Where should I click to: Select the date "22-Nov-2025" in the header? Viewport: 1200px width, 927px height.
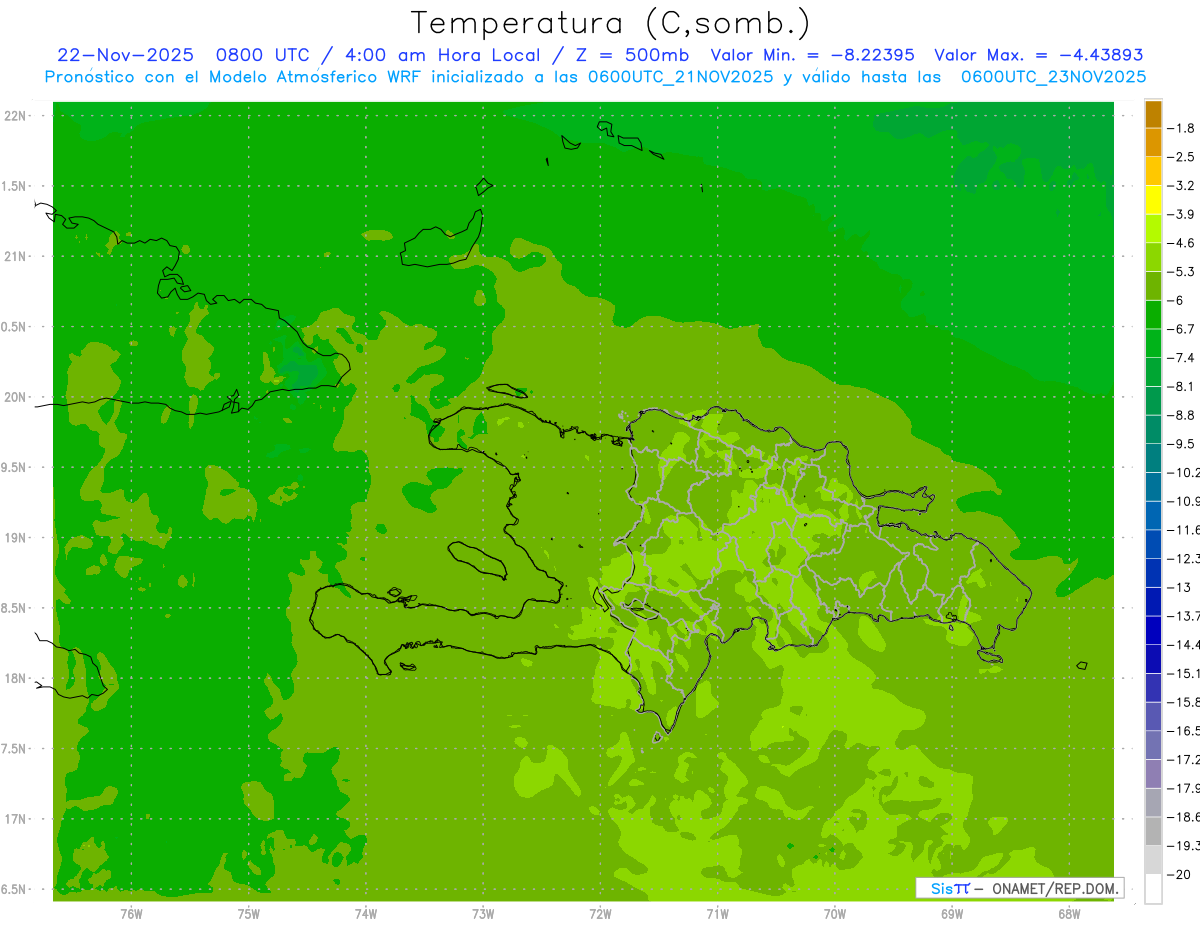coord(125,55)
